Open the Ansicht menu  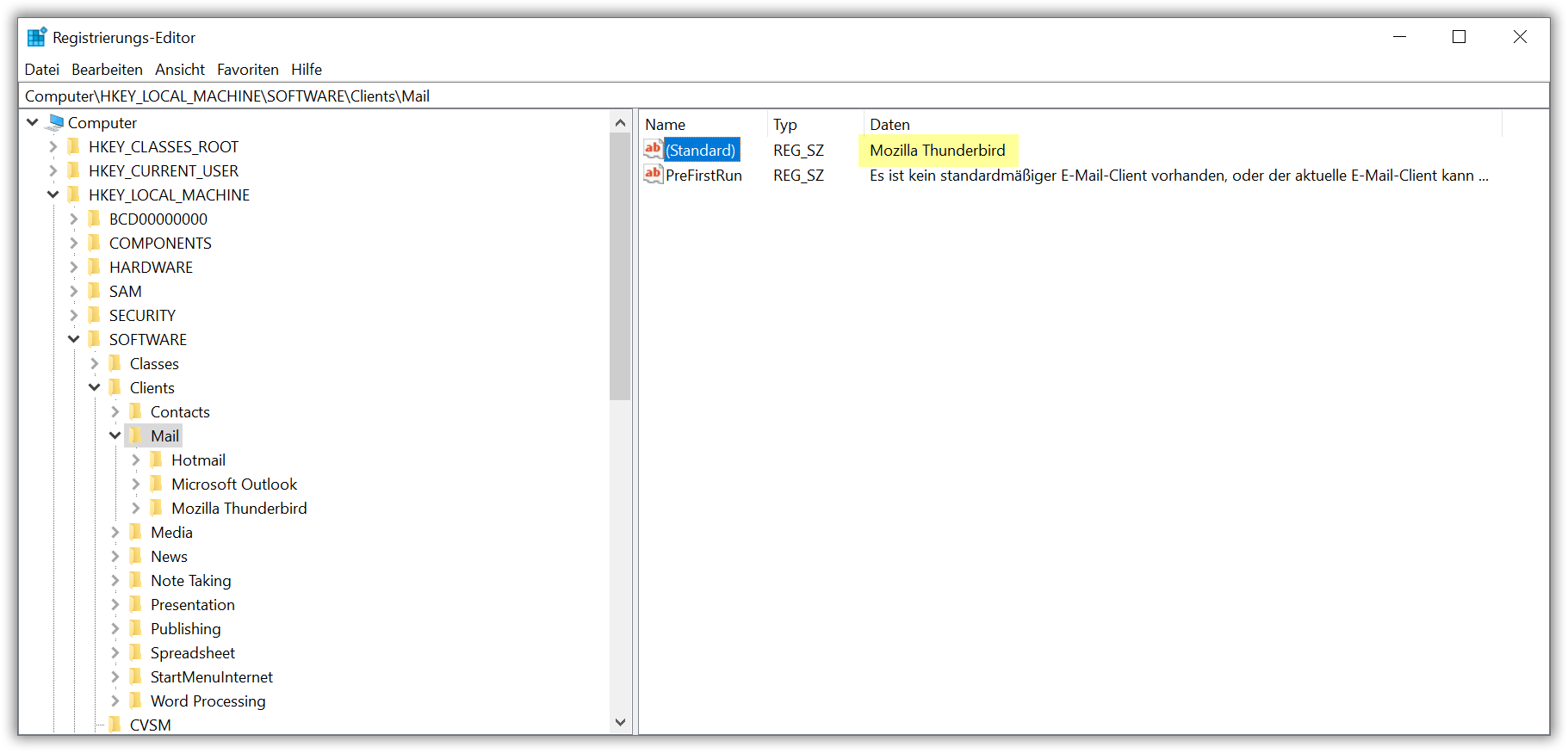180,69
